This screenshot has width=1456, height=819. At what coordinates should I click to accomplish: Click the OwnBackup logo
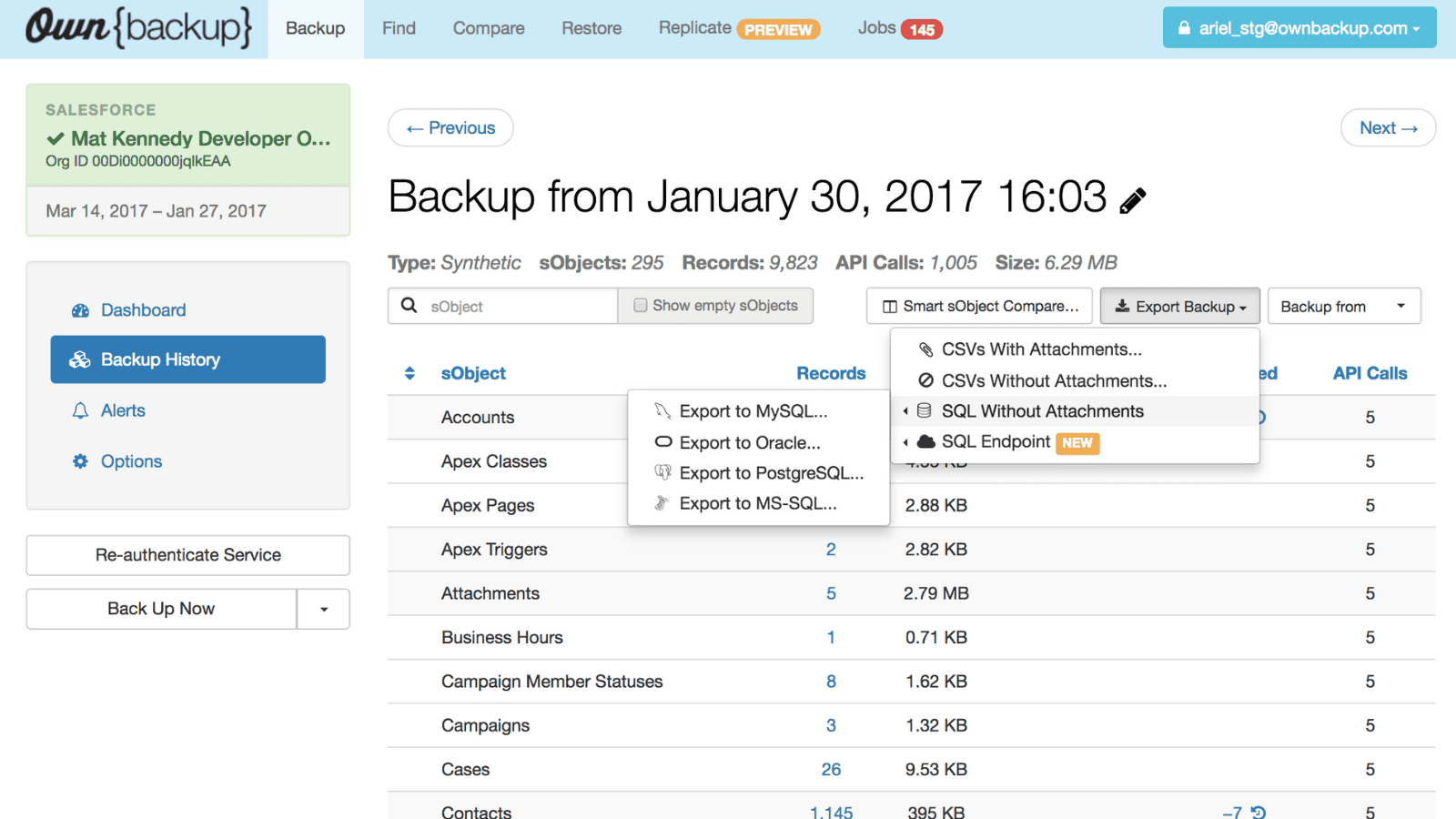click(138, 27)
